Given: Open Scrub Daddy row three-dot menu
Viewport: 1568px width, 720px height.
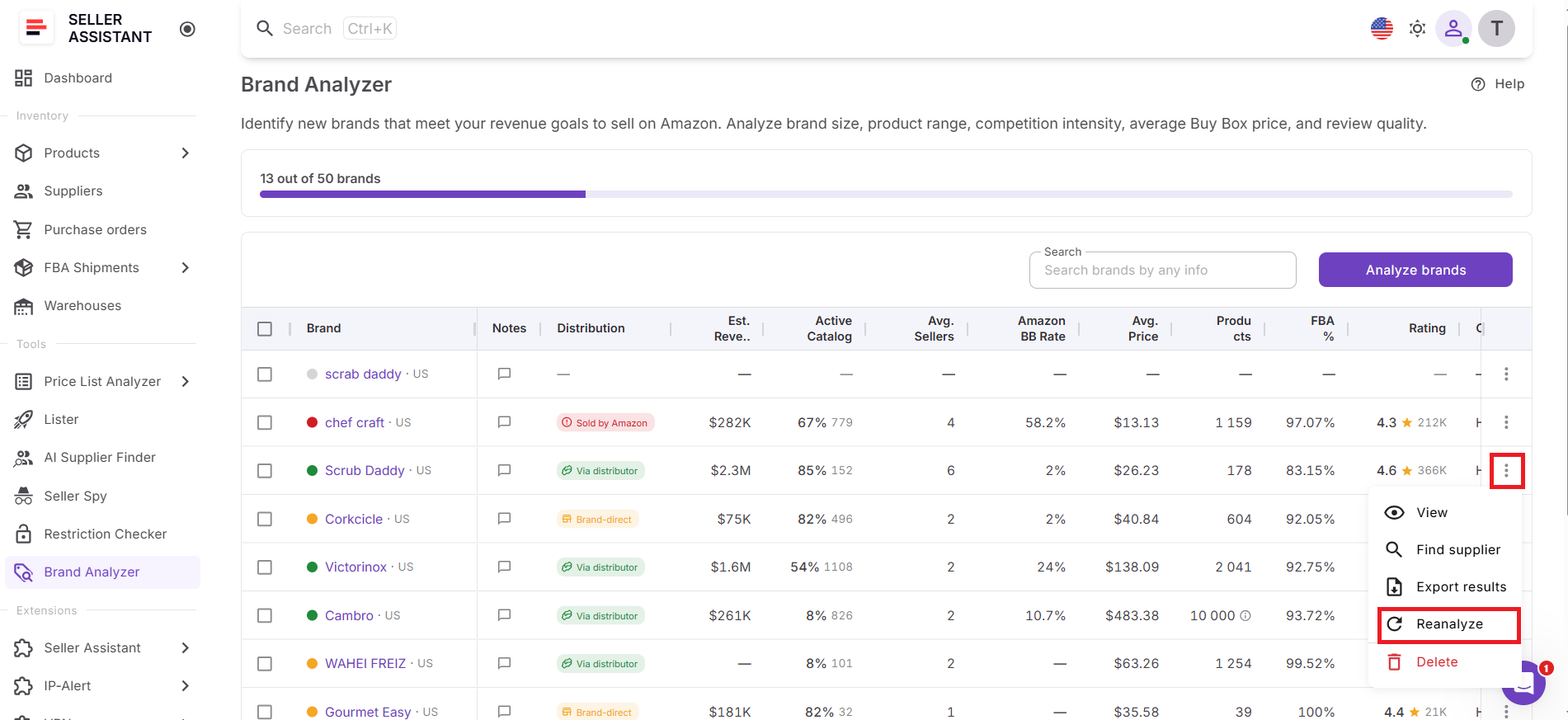Looking at the screenshot, I should click(x=1506, y=470).
